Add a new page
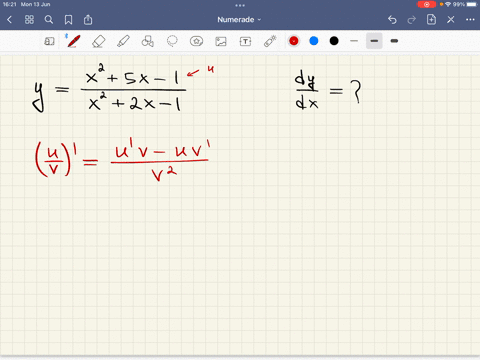 [431, 20]
